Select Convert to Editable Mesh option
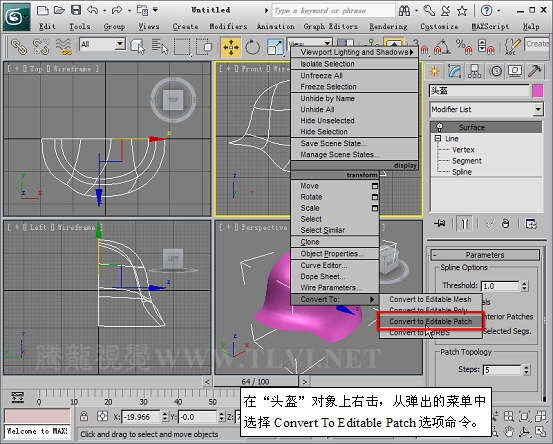This screenshot has width=553, height=444. point(430,299)
